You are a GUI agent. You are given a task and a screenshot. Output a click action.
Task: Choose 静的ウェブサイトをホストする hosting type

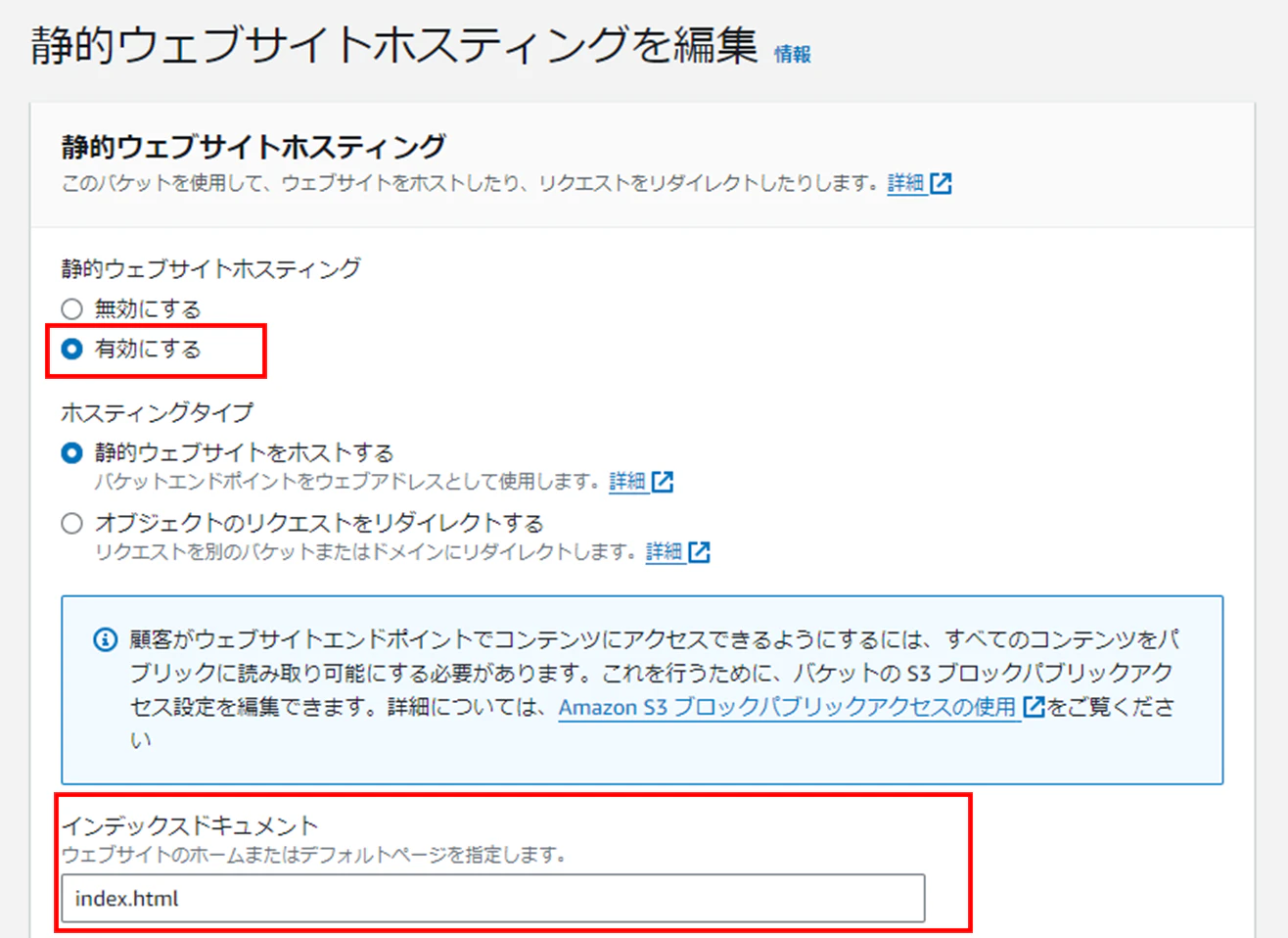coord(71,453)
